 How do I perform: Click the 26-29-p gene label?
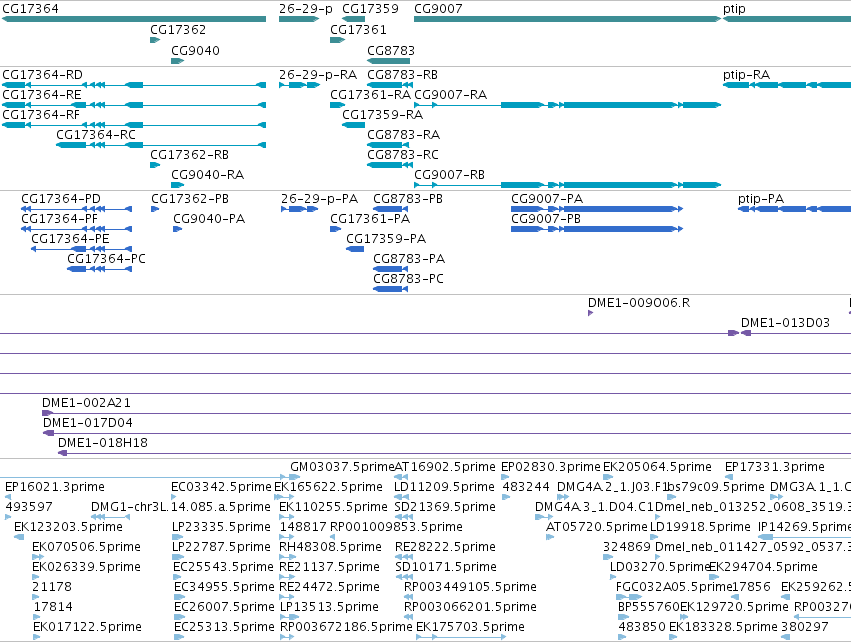click(x=306, y=9)
